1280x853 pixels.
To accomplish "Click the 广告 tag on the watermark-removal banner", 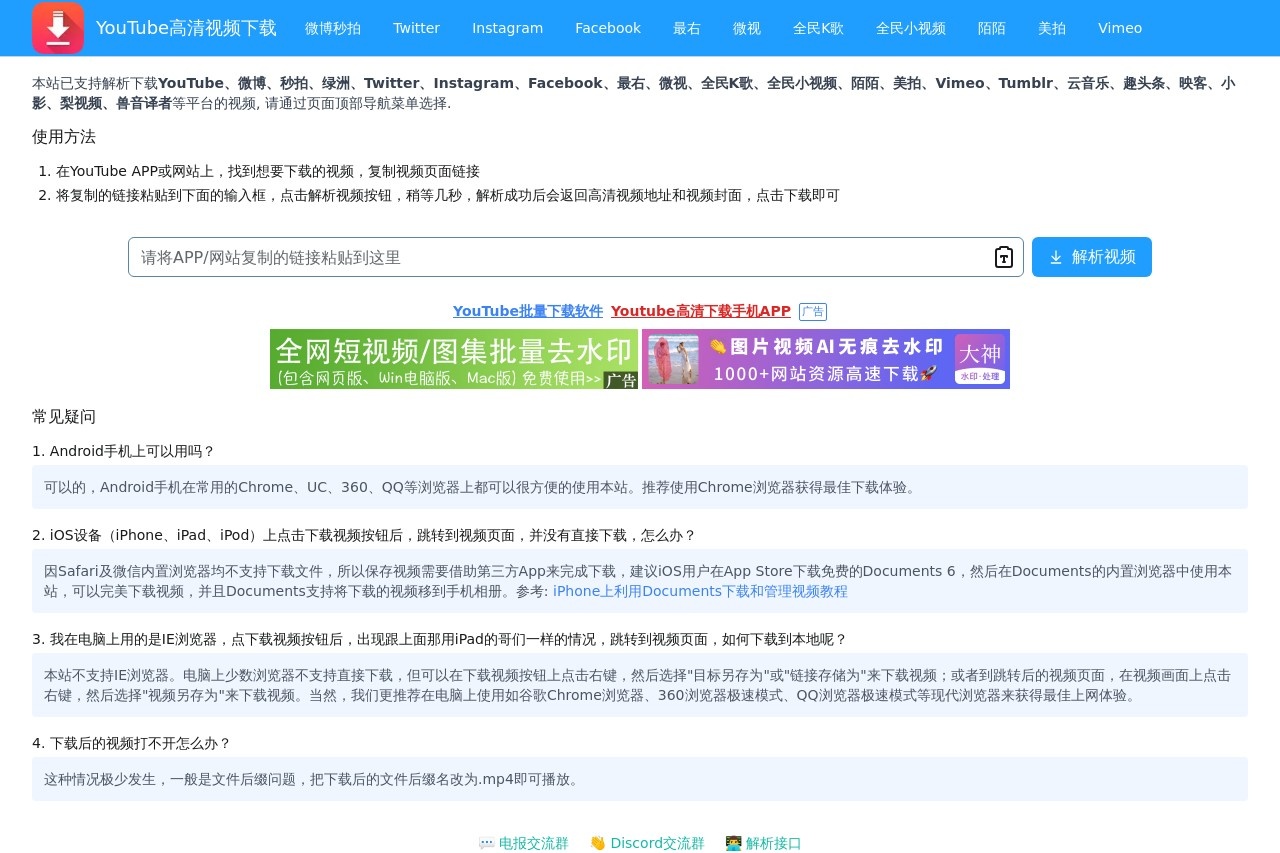I will [x=620, y=380].
